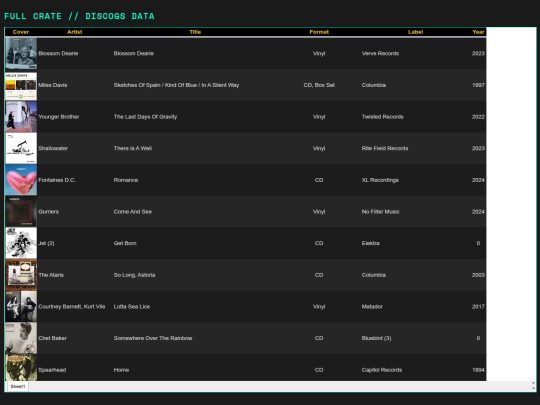Screen dimensions: 540x405
Task: Select the No Filter Music label cell
Action: (x=381, y=212)
